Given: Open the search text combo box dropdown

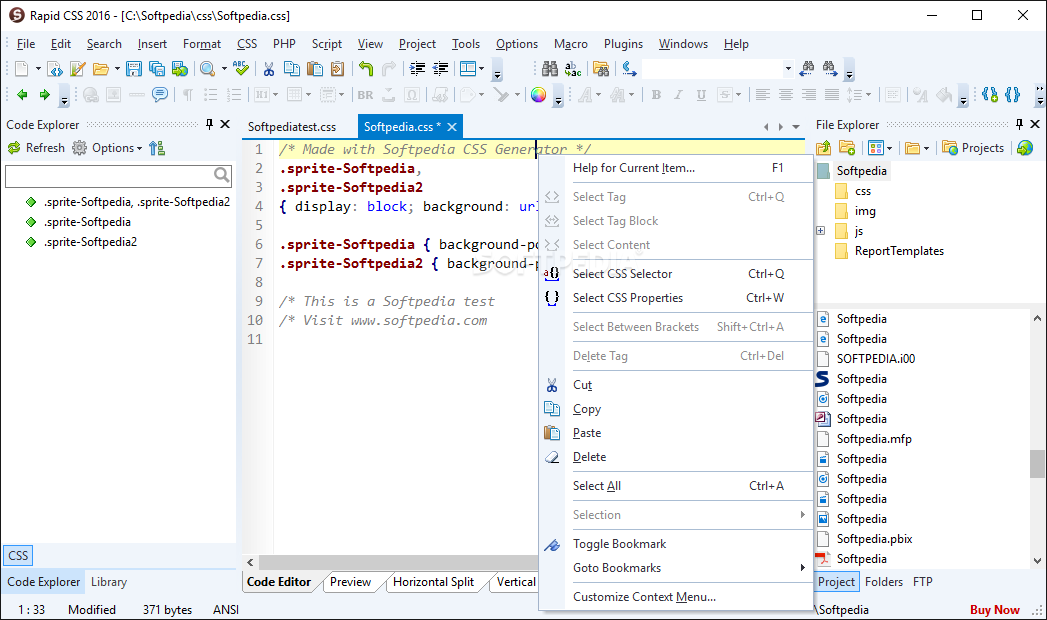Looking at the screenshot, I should (788, 69).
